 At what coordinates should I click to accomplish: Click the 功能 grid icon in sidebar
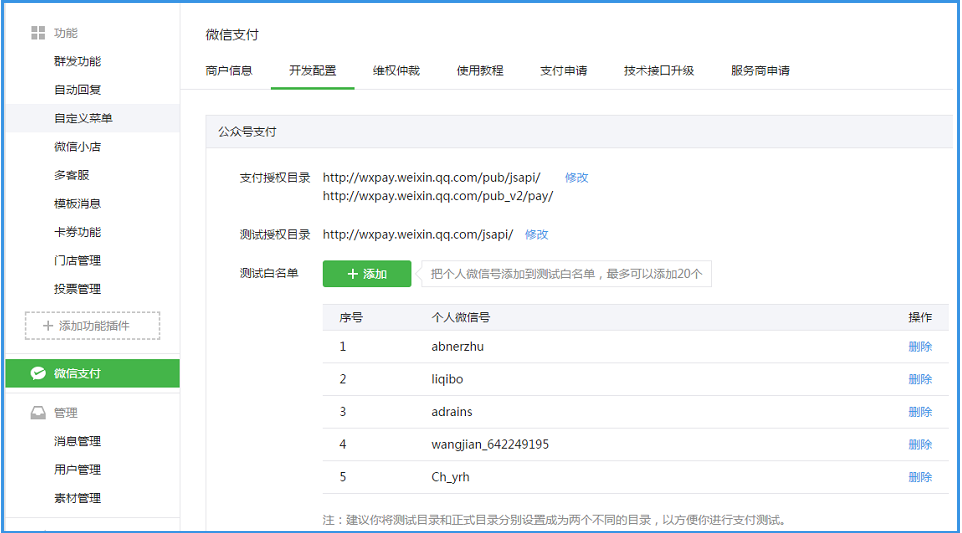[38, 33]
